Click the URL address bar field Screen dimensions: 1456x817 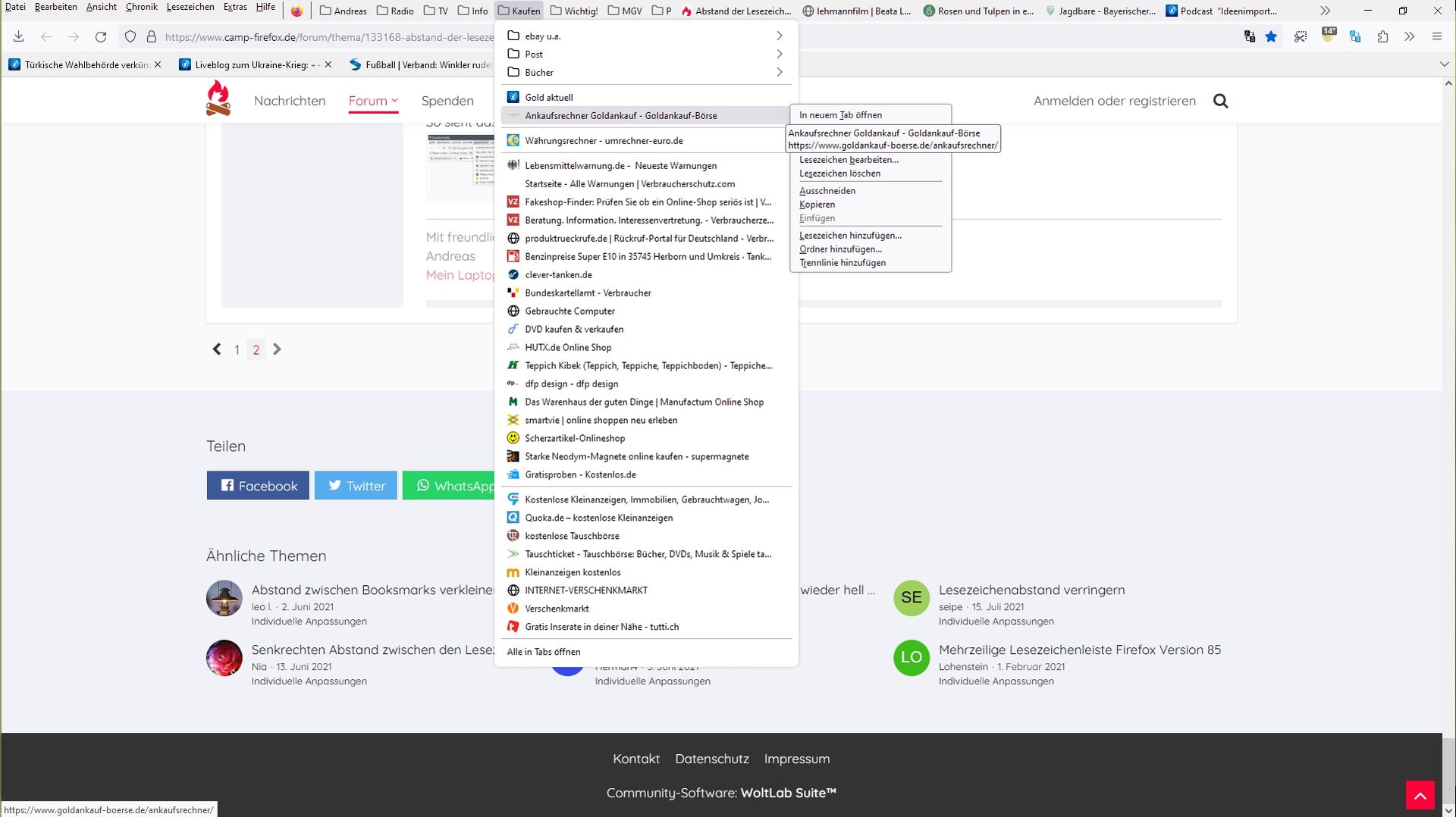pyautogui.click(x=326, y=36)
